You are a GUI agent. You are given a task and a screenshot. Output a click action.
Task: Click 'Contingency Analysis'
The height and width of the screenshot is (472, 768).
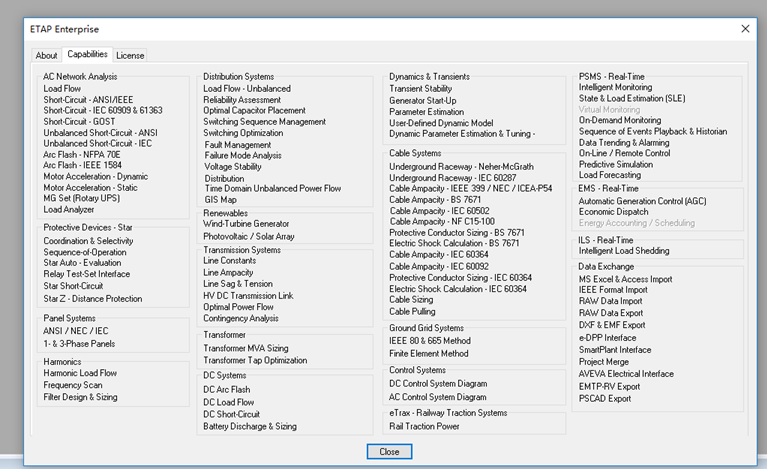point(241,318)
